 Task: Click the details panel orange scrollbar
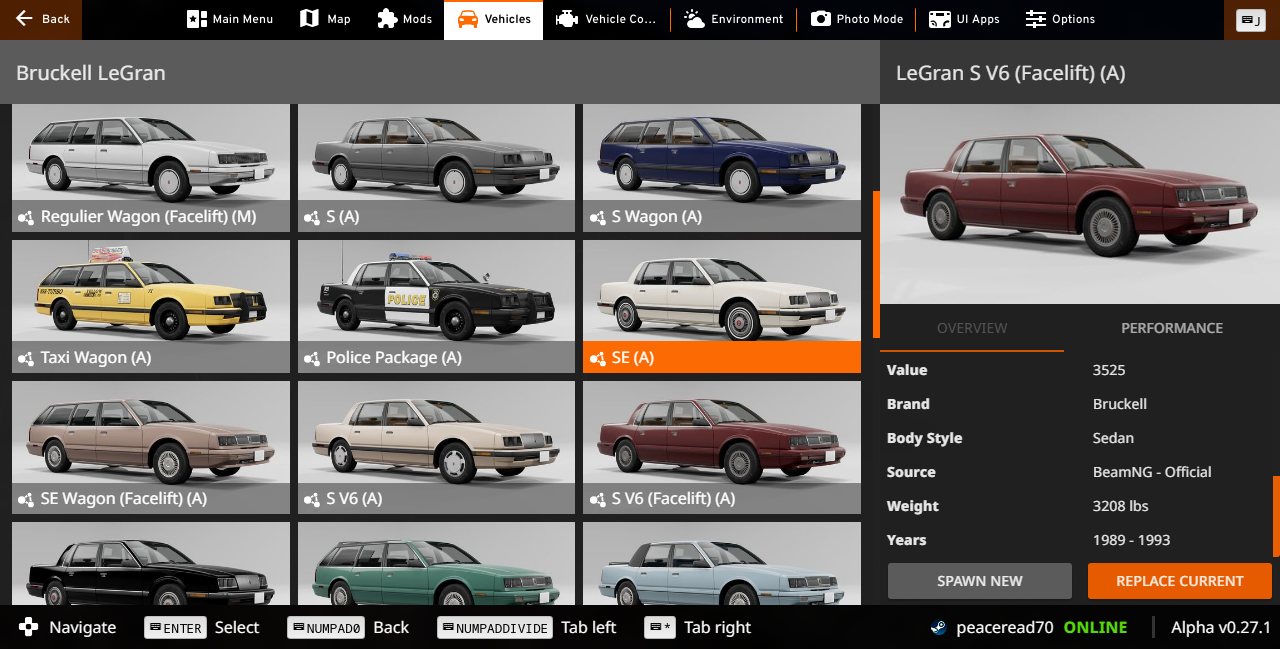[1276, 516]
